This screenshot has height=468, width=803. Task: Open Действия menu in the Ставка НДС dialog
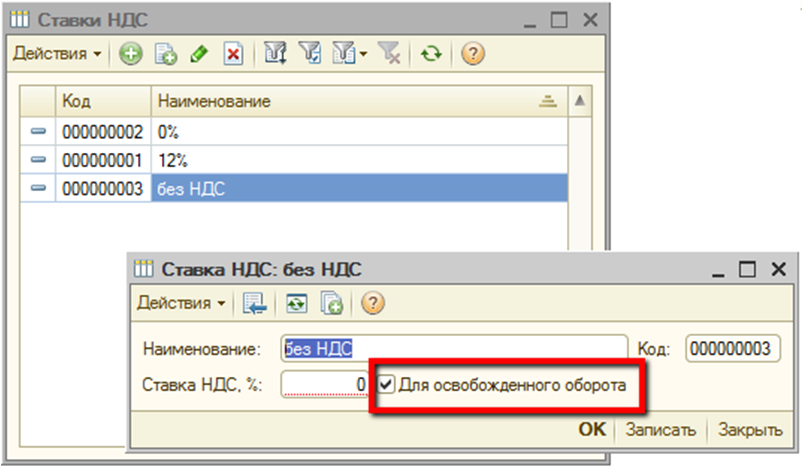(x=181, y=303)
